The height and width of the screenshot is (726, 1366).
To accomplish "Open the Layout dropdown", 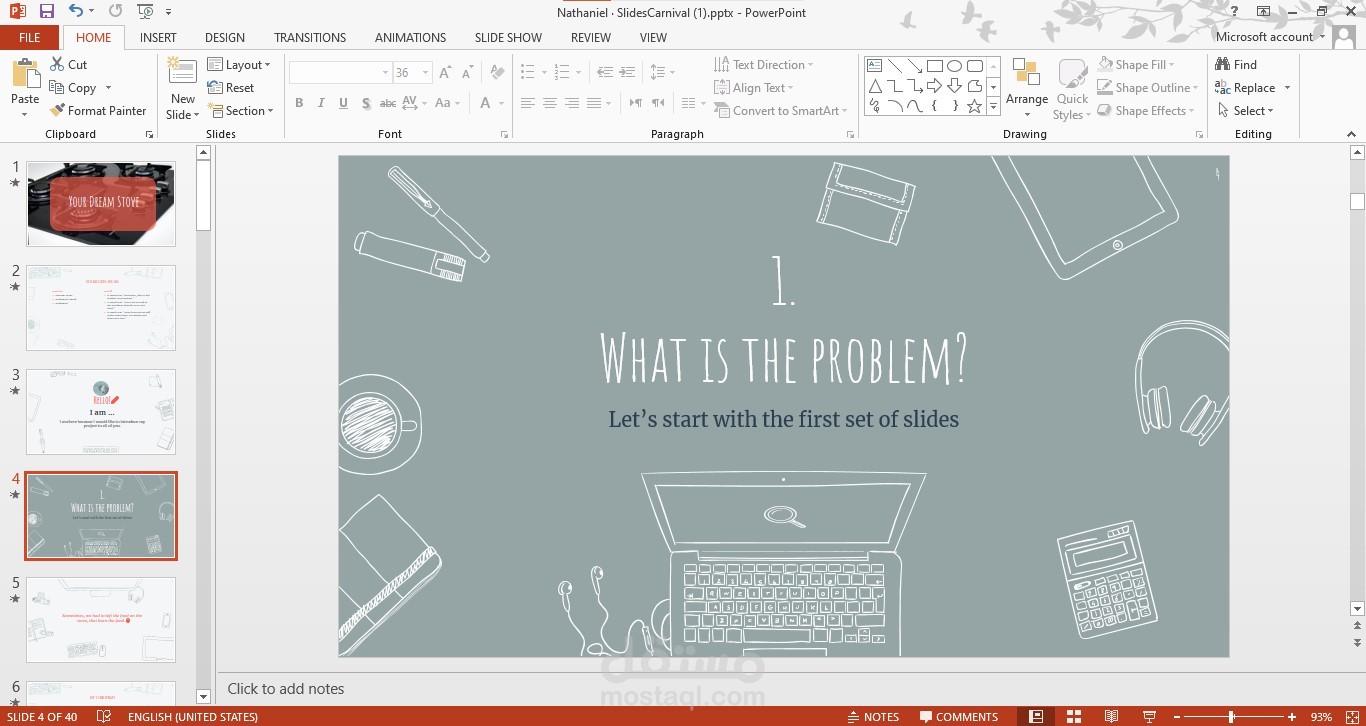I will 239,64.
